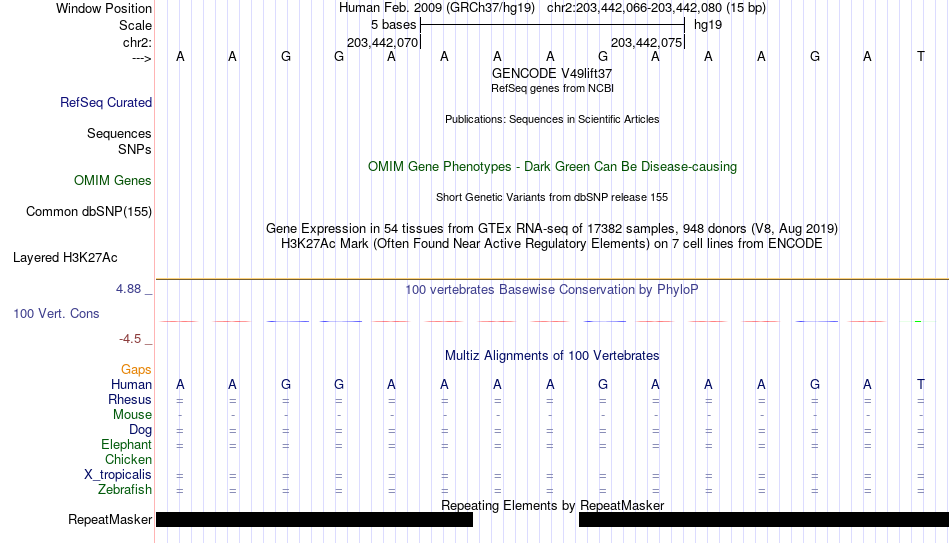Click the GTEx Gene Expression track title

click(x=552, y=228)
